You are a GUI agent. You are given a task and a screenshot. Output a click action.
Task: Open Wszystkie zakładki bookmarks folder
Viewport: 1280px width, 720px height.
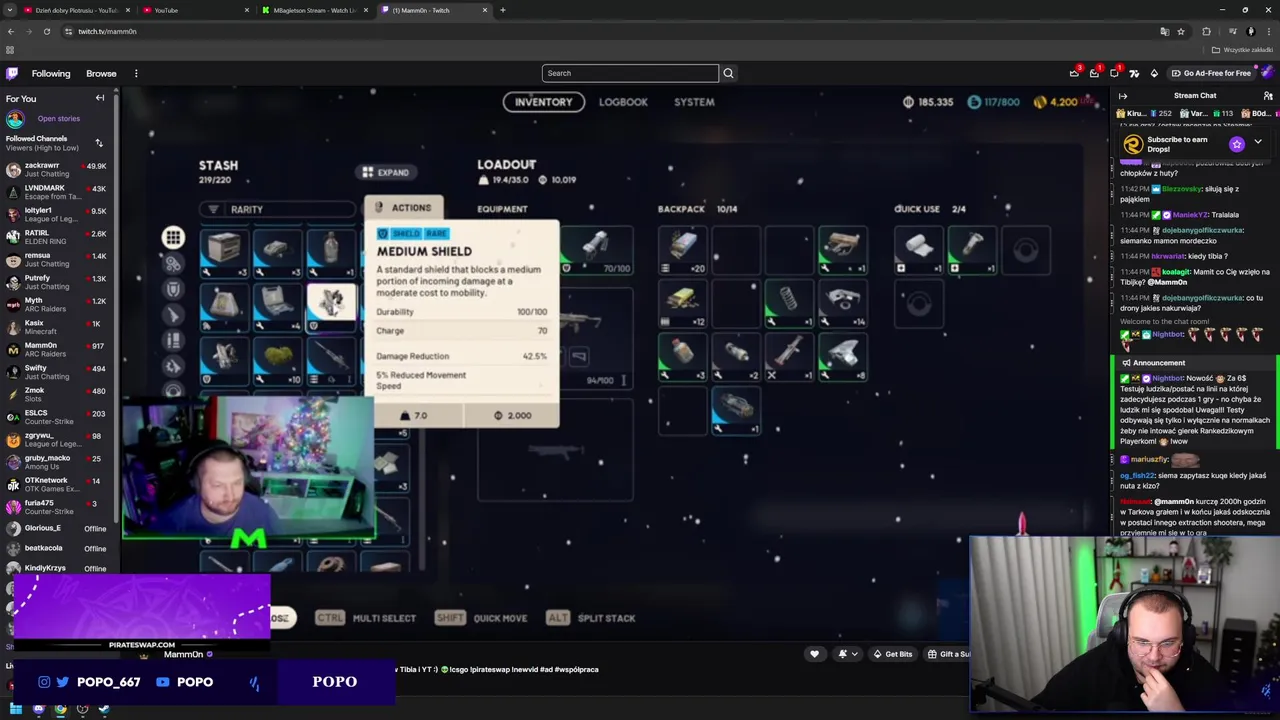[1243, 49]
